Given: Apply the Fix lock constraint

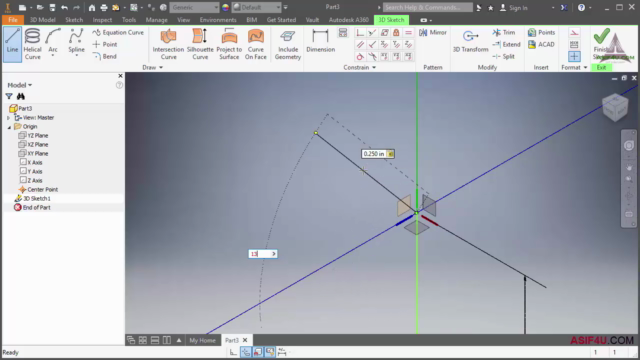Looking at the screenshot, I should coord(396,33).
